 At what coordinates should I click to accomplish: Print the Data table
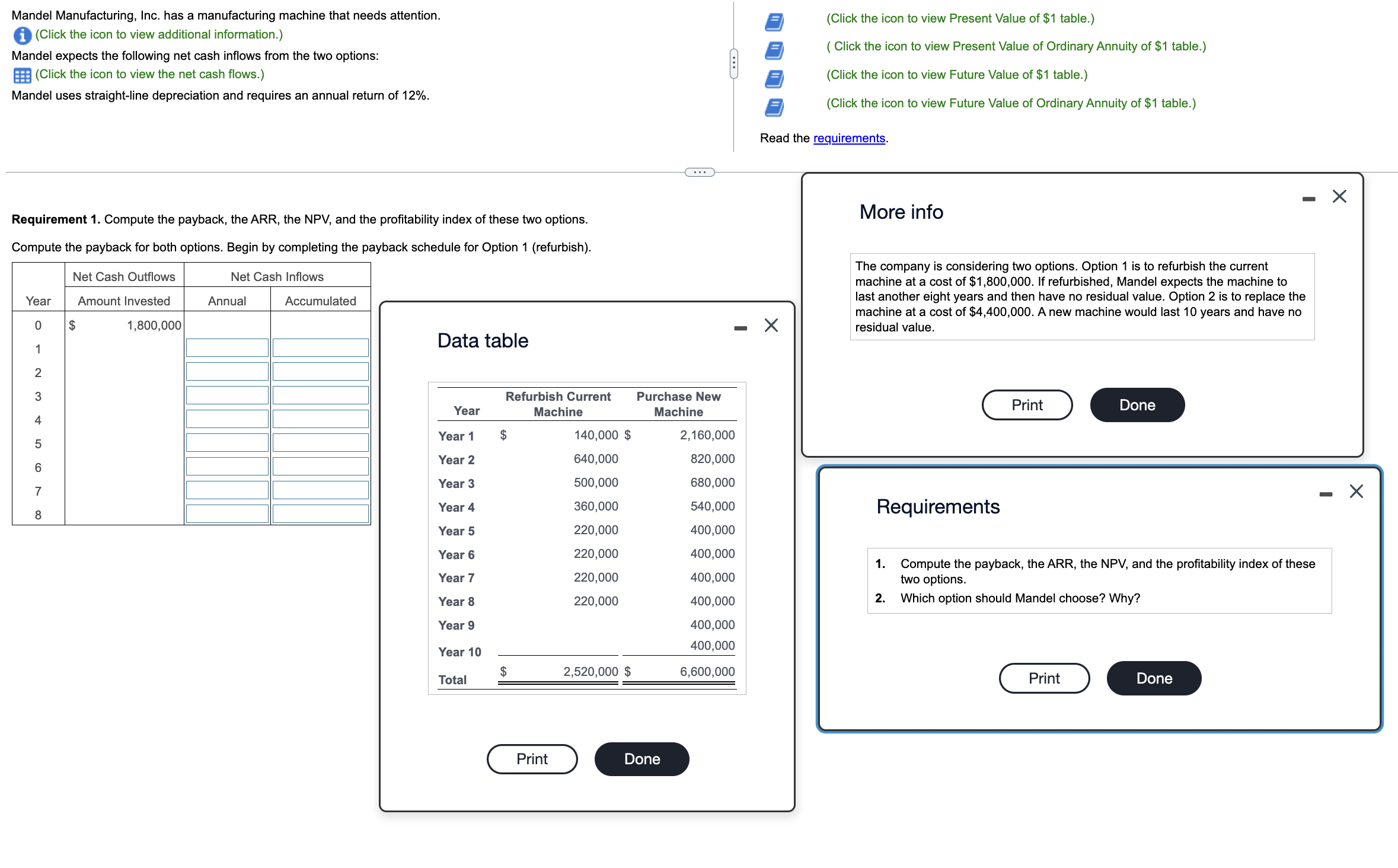pos(532,759)
